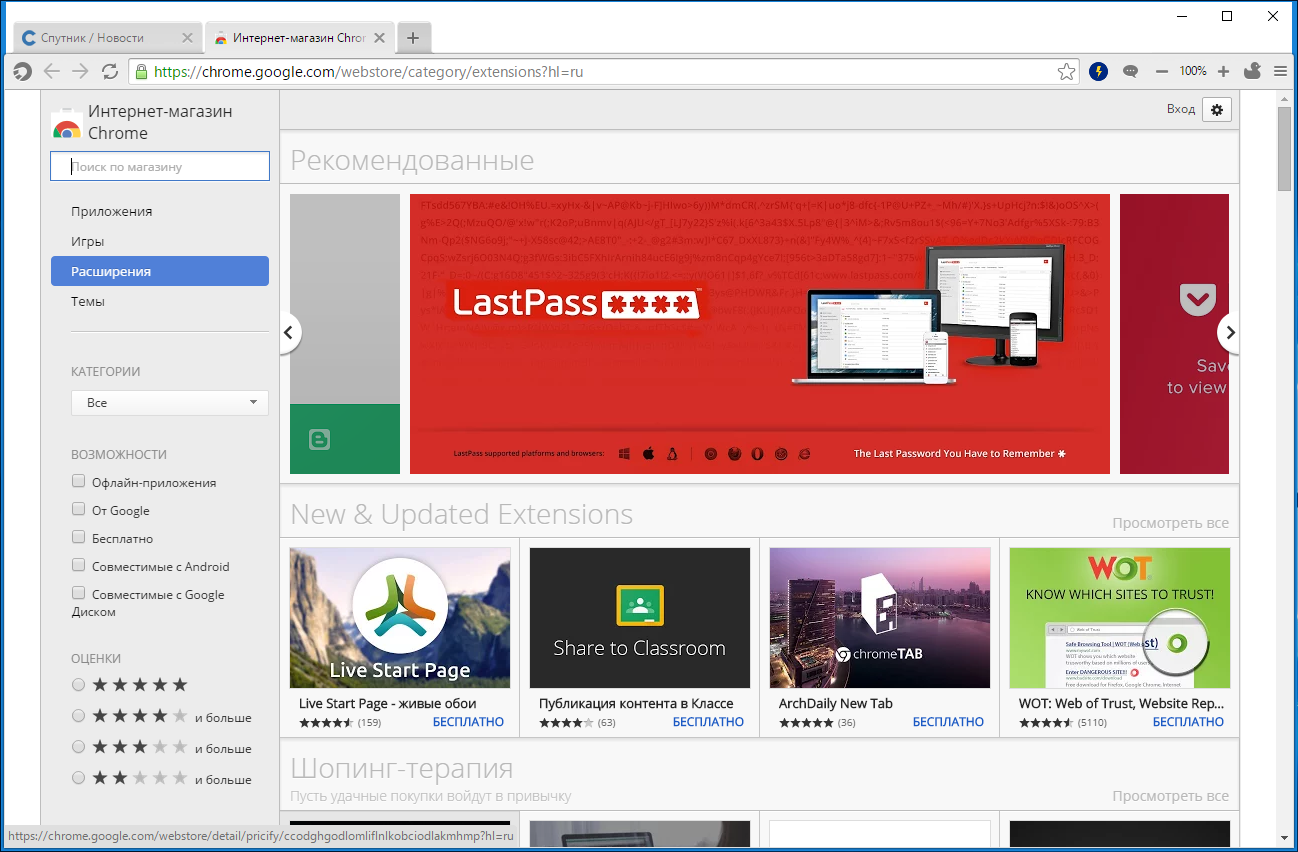Click the Вход sign-in link
The image size is (1298, 852).
pyautogui.click(x=1181, y=109)
